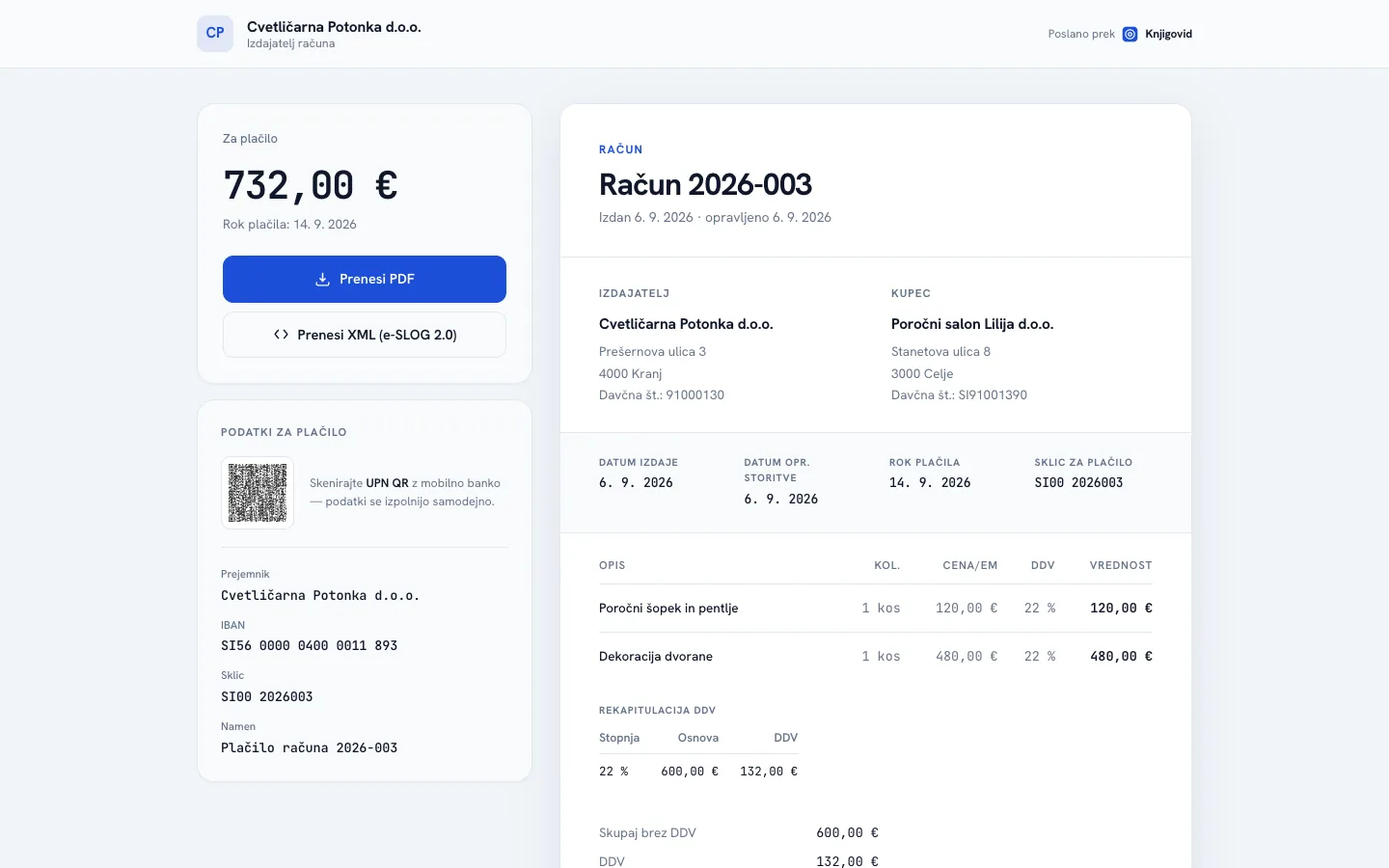Viewport: 1389px width, 868px height.
Task: Click the date under Datum opr. storitve
Action: coord(781,500)
